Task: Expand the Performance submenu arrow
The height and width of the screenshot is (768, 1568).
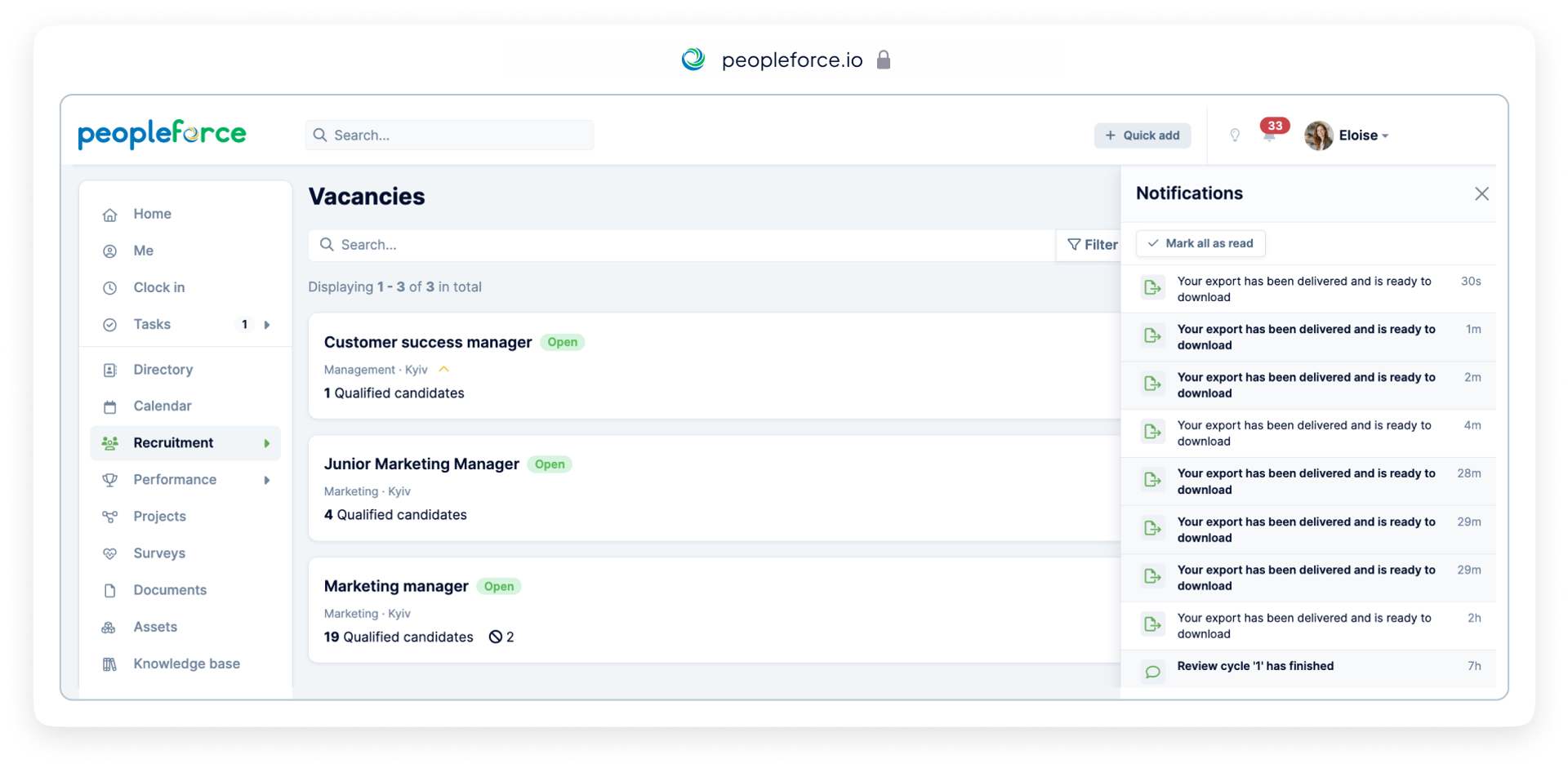Action: pyautogui.click(x=267, y=480)
